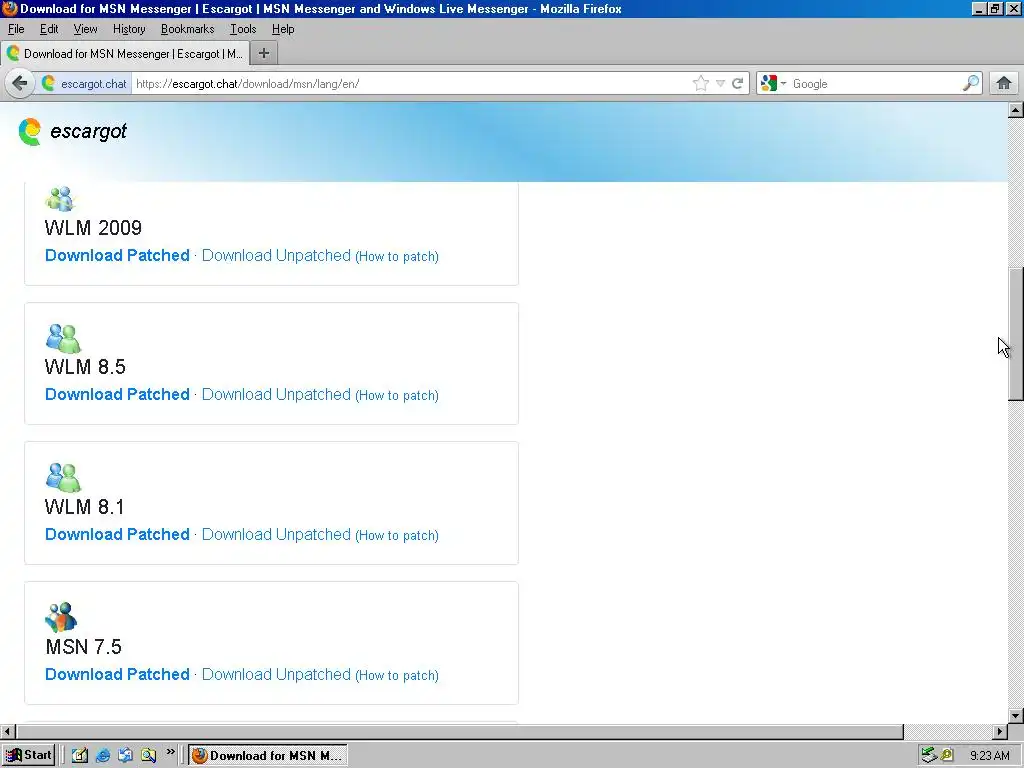Open the URL history dropdown arrow
This screenshot has height=768, width=1024.
click(720, 84)
